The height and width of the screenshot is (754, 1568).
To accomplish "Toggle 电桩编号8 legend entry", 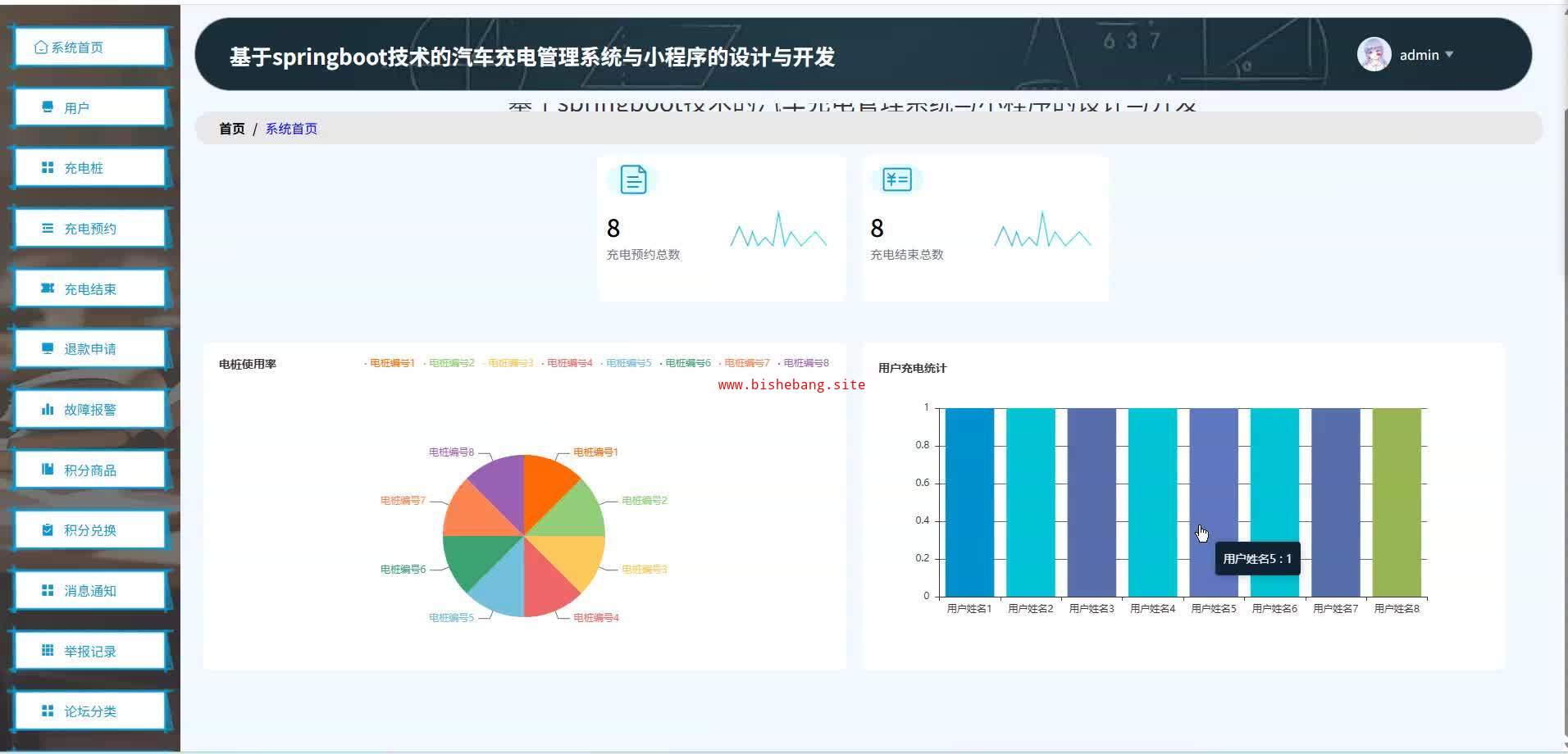I will (805, 363).
